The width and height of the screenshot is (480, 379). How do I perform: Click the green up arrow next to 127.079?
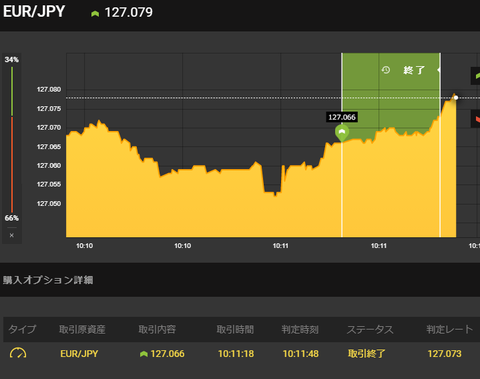coord(95,14)
